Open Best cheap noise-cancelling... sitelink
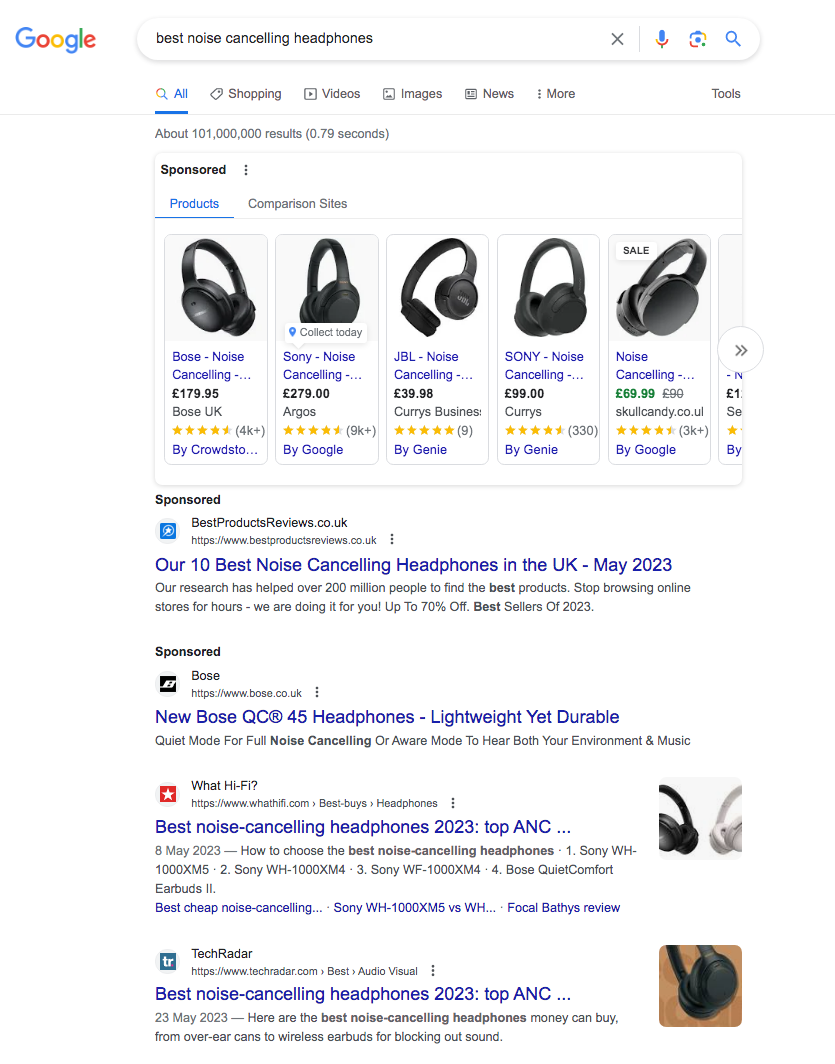 pyautogui.click(x=239, y=907)
